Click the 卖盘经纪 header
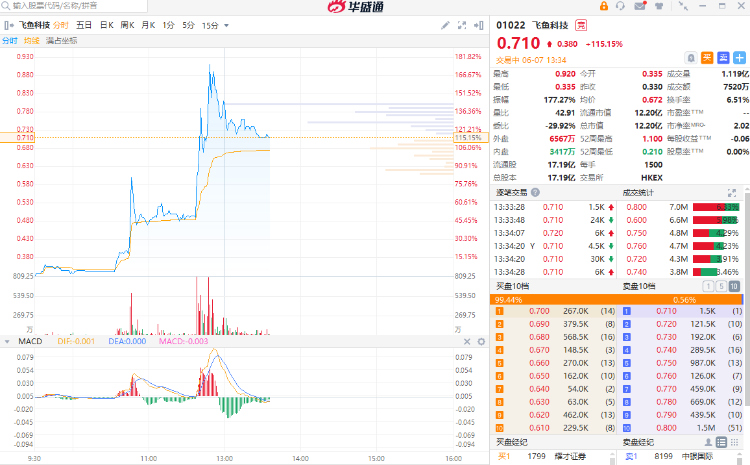The image size is (750, 465). coord(638,442)
